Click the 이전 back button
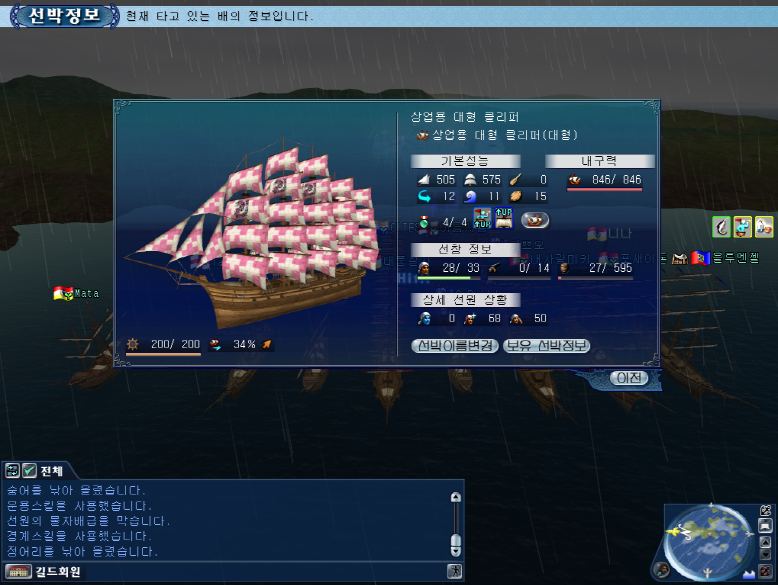Image resolution: width=778 pixels, height=585 pixels. (629, 378)
